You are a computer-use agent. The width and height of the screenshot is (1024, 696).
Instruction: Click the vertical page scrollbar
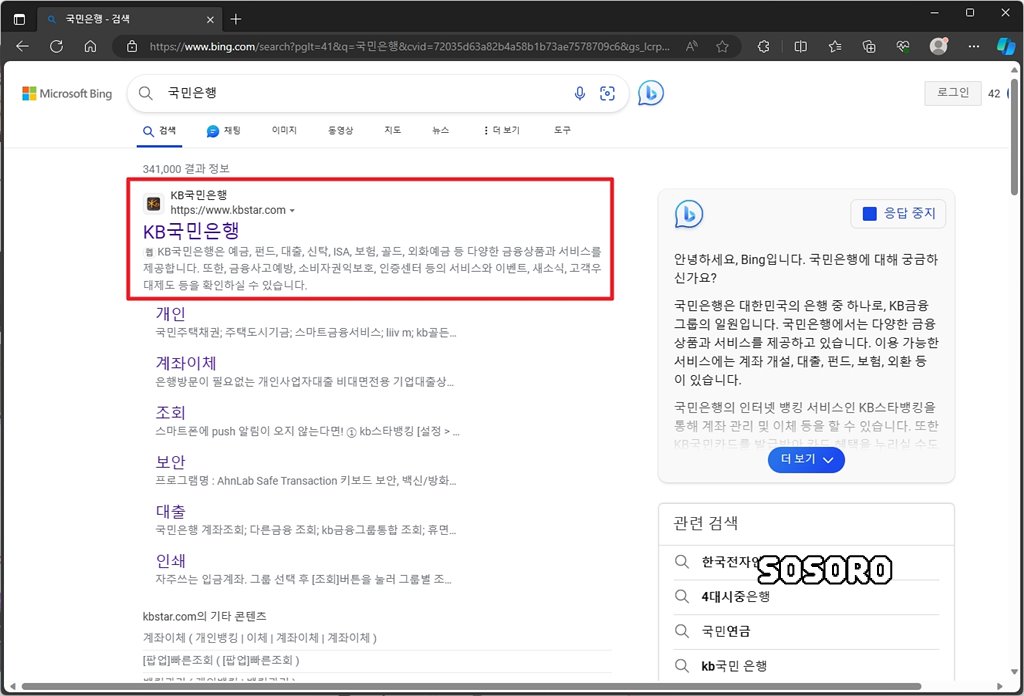tap(1014, 136)
